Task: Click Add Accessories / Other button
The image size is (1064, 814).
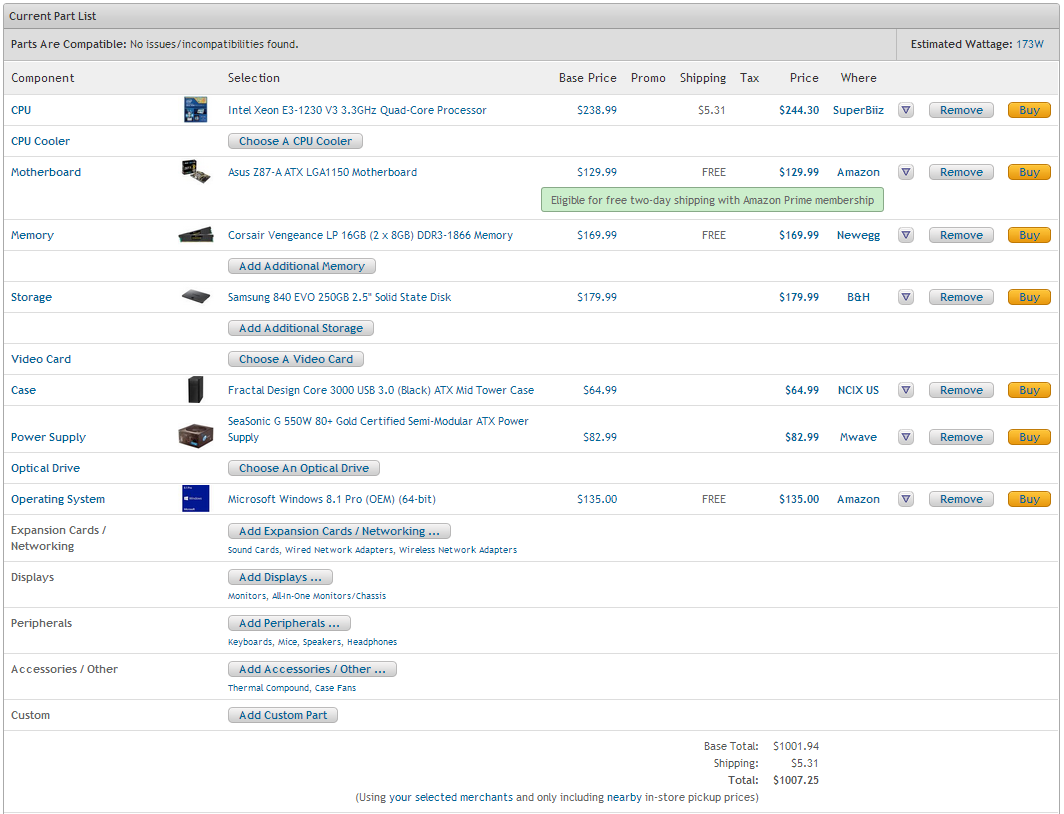Action: [x=312, y=670]
